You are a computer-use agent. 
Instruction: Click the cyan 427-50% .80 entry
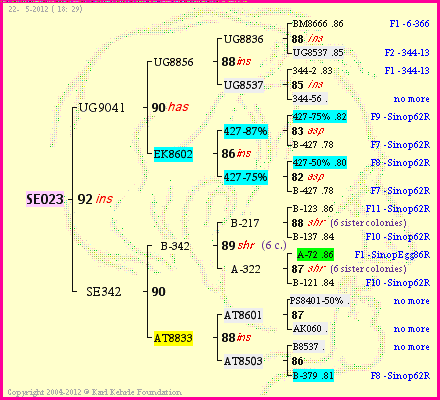point(320,163)
